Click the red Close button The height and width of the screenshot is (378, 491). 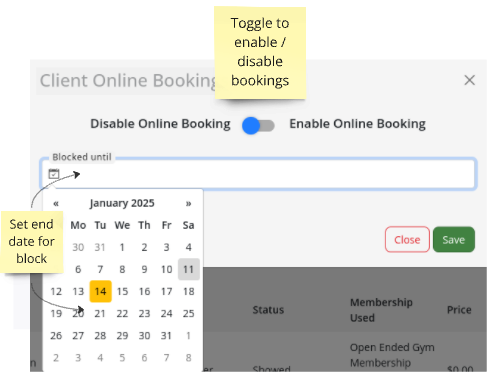(407, 239)
